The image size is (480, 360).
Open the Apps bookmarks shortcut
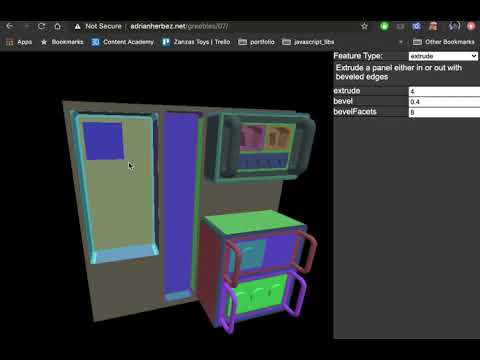coord(19,42)
